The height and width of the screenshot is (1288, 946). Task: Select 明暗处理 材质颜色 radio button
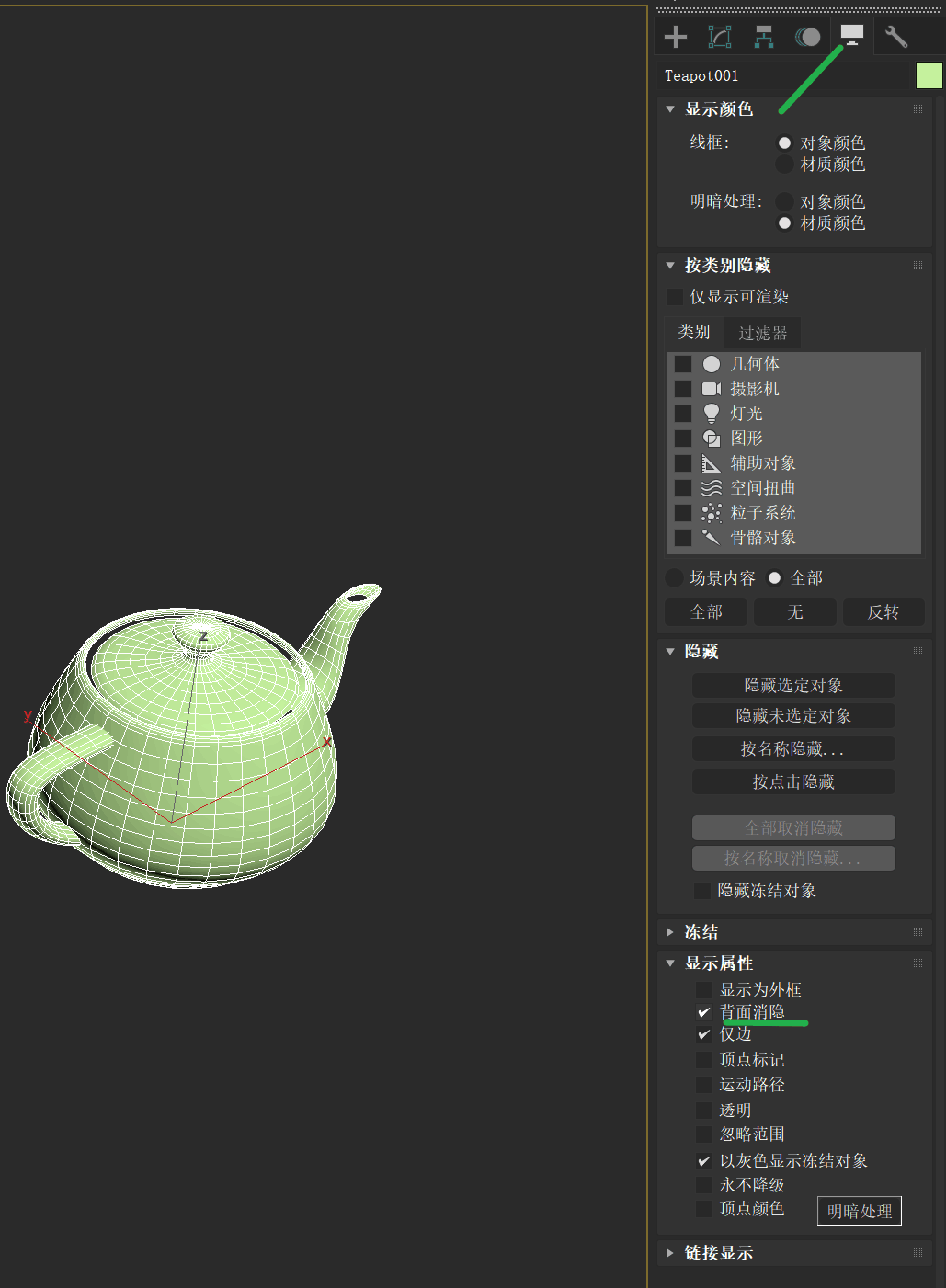coord(784,223)
